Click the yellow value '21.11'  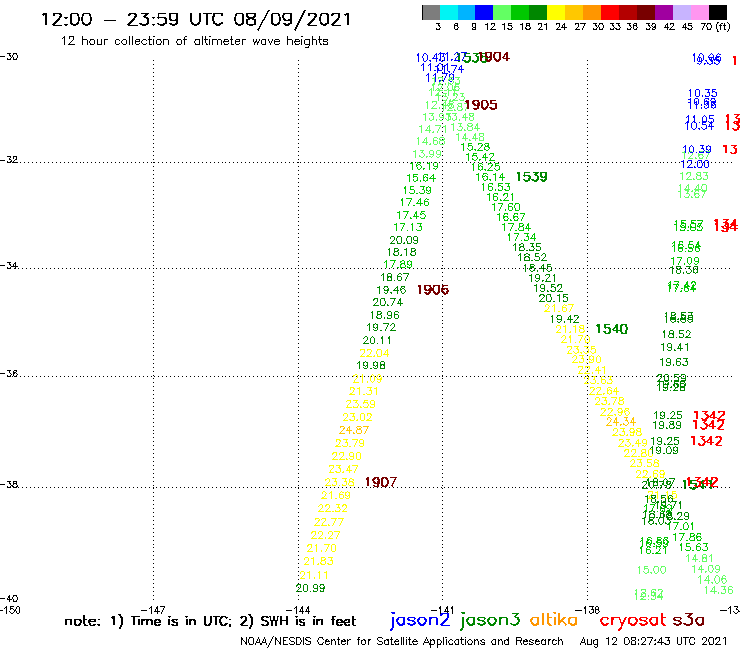(314, 575)
